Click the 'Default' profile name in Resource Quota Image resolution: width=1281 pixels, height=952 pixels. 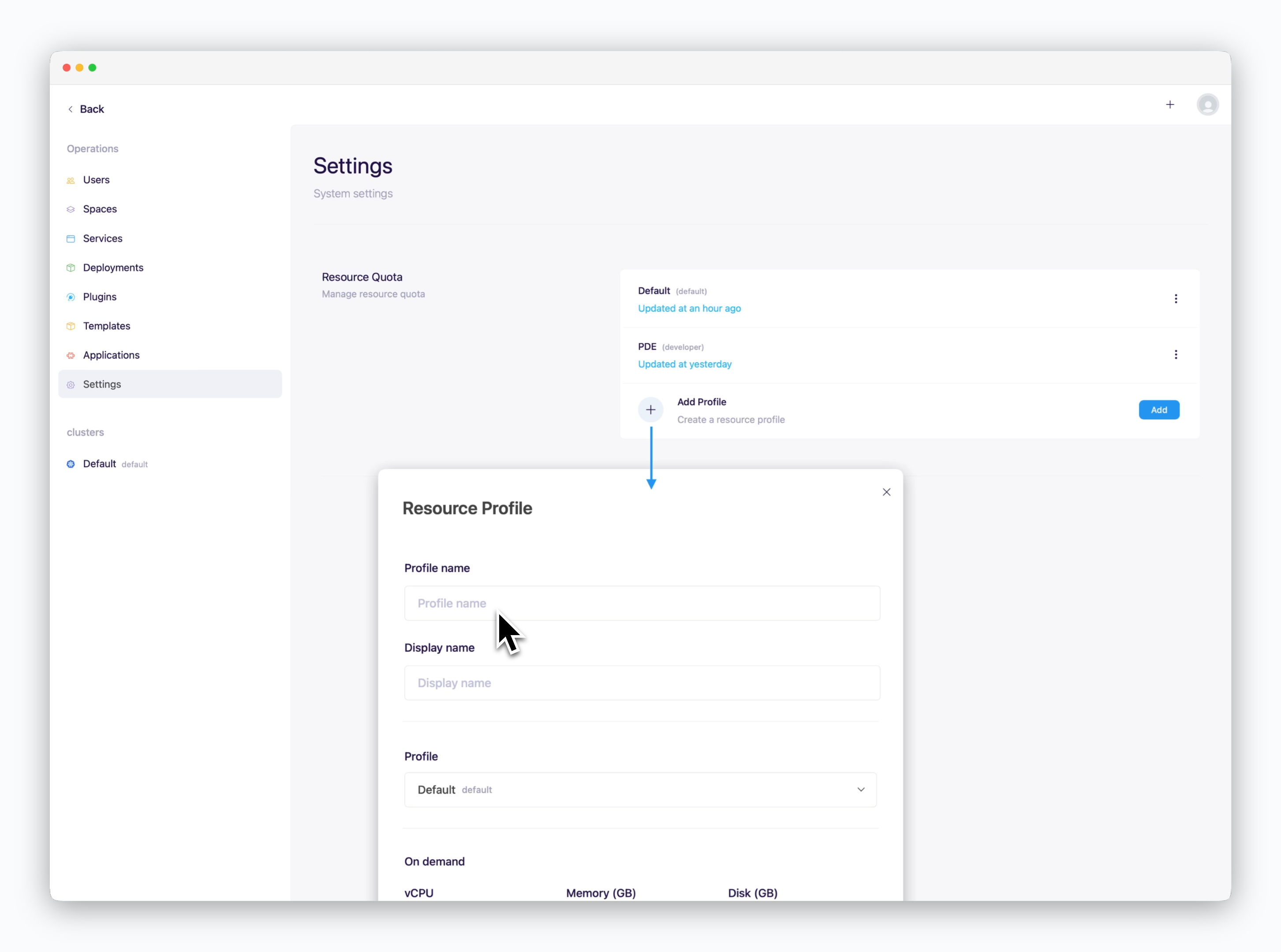[x=654, y=291]
